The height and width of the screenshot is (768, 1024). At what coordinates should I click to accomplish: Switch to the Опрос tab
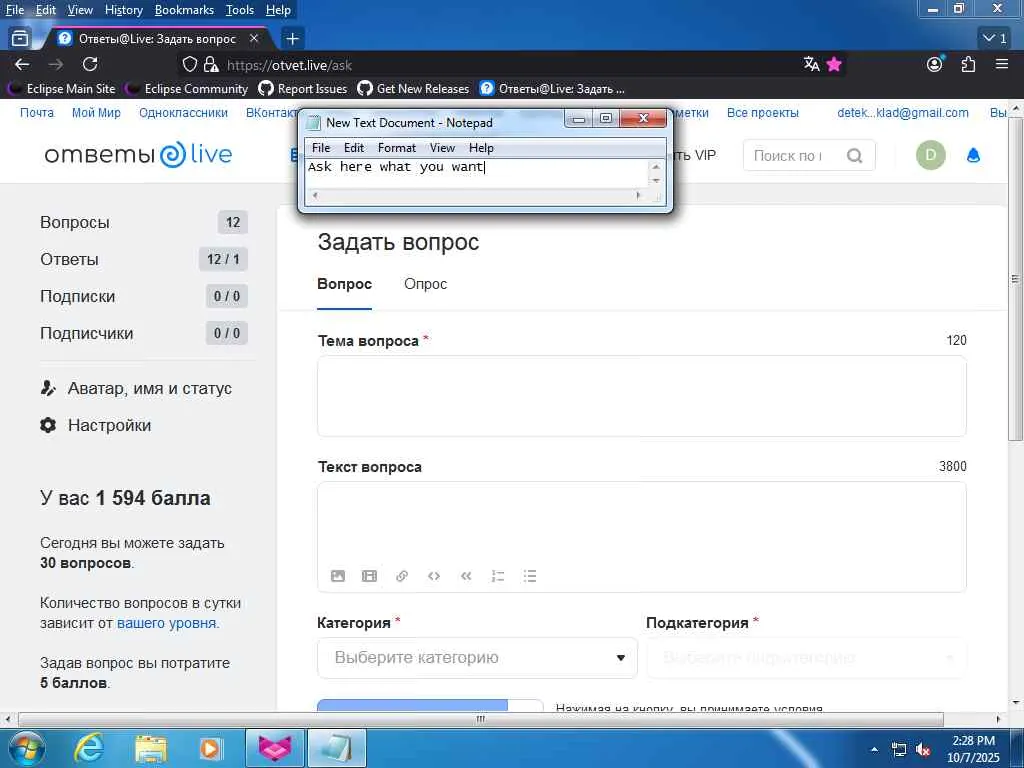click(x=425, y=284)
